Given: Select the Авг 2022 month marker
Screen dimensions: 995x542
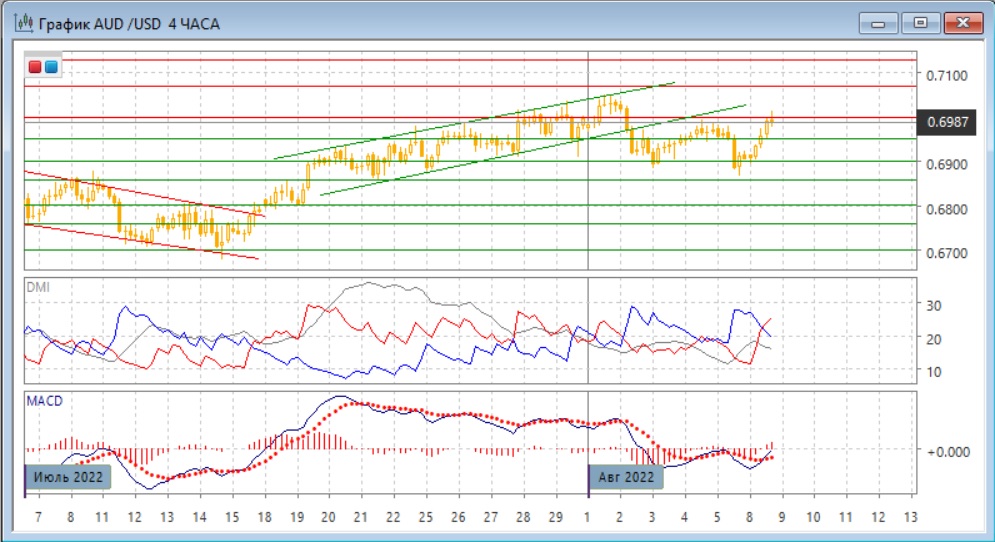Looking at the screenshot, I should pos(626,477).
